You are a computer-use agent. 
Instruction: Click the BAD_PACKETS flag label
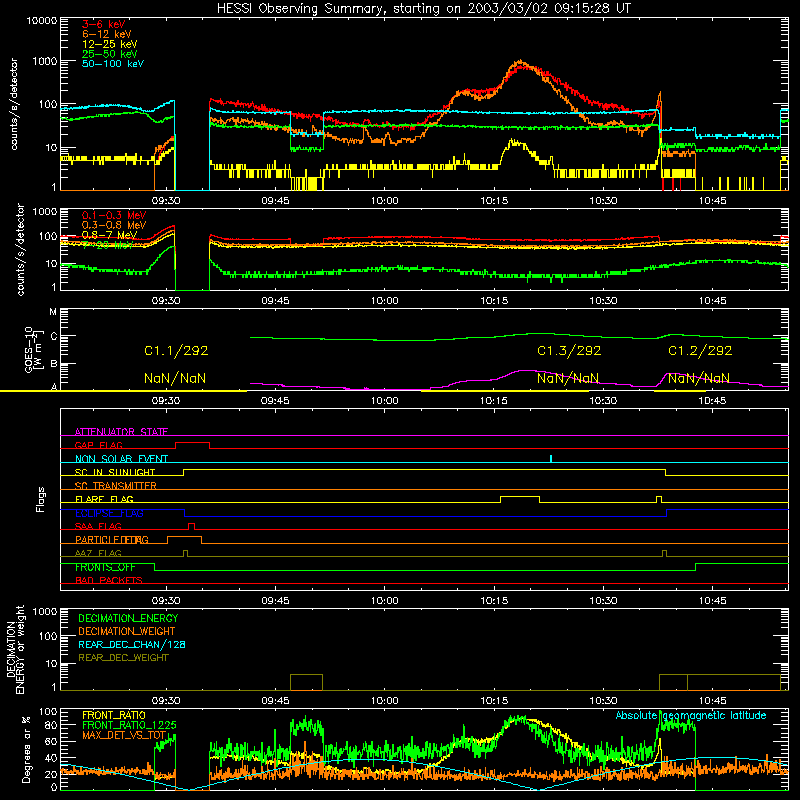point(109,580)
